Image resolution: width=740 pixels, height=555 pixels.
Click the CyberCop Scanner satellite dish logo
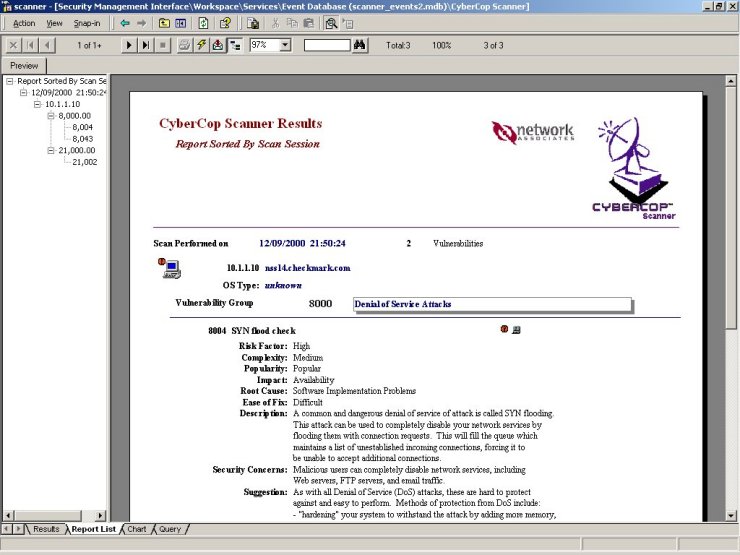(x=634, y=168)
